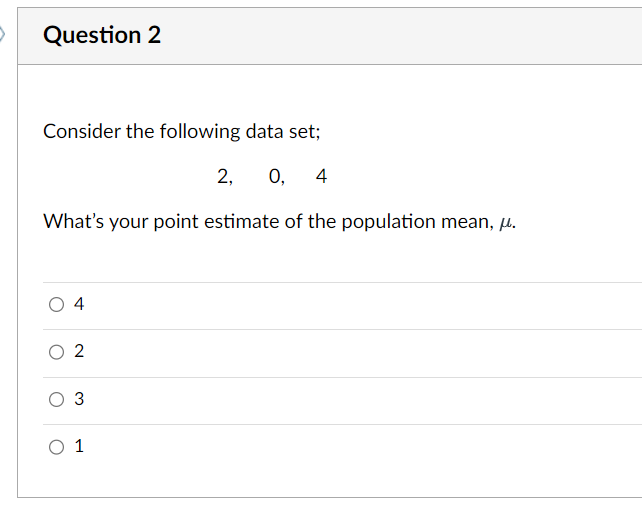
Task: Click the answer label text "3" in the options
Action: click(x=79, y=399)
